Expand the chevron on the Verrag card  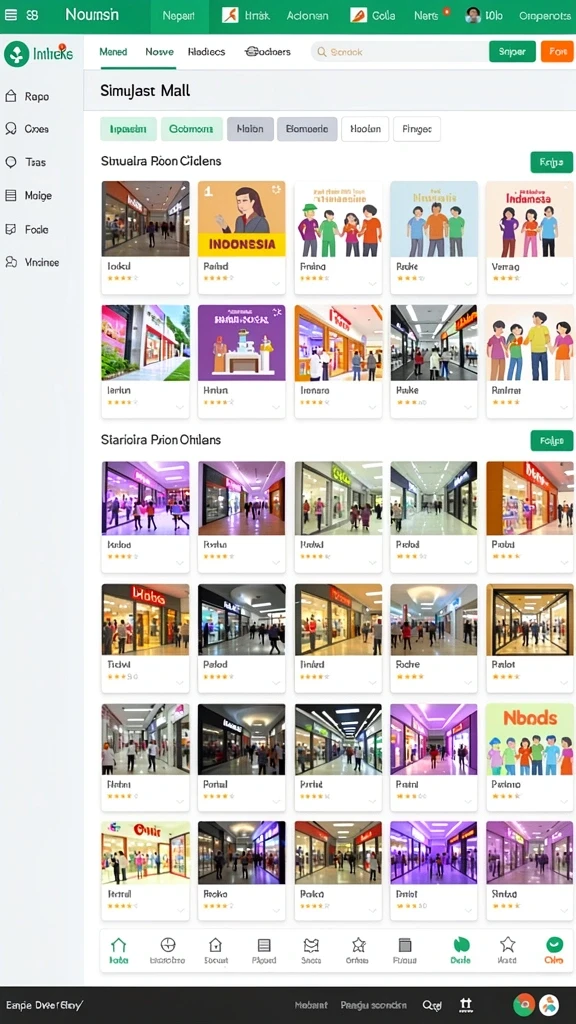tap(565, 284)
